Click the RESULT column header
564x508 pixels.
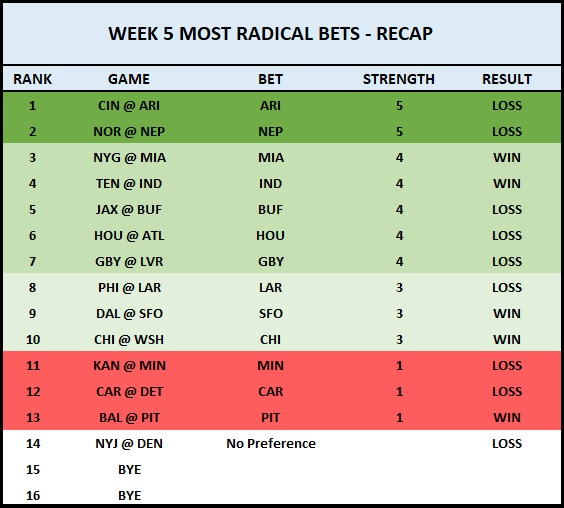click(x=507, y=79)
